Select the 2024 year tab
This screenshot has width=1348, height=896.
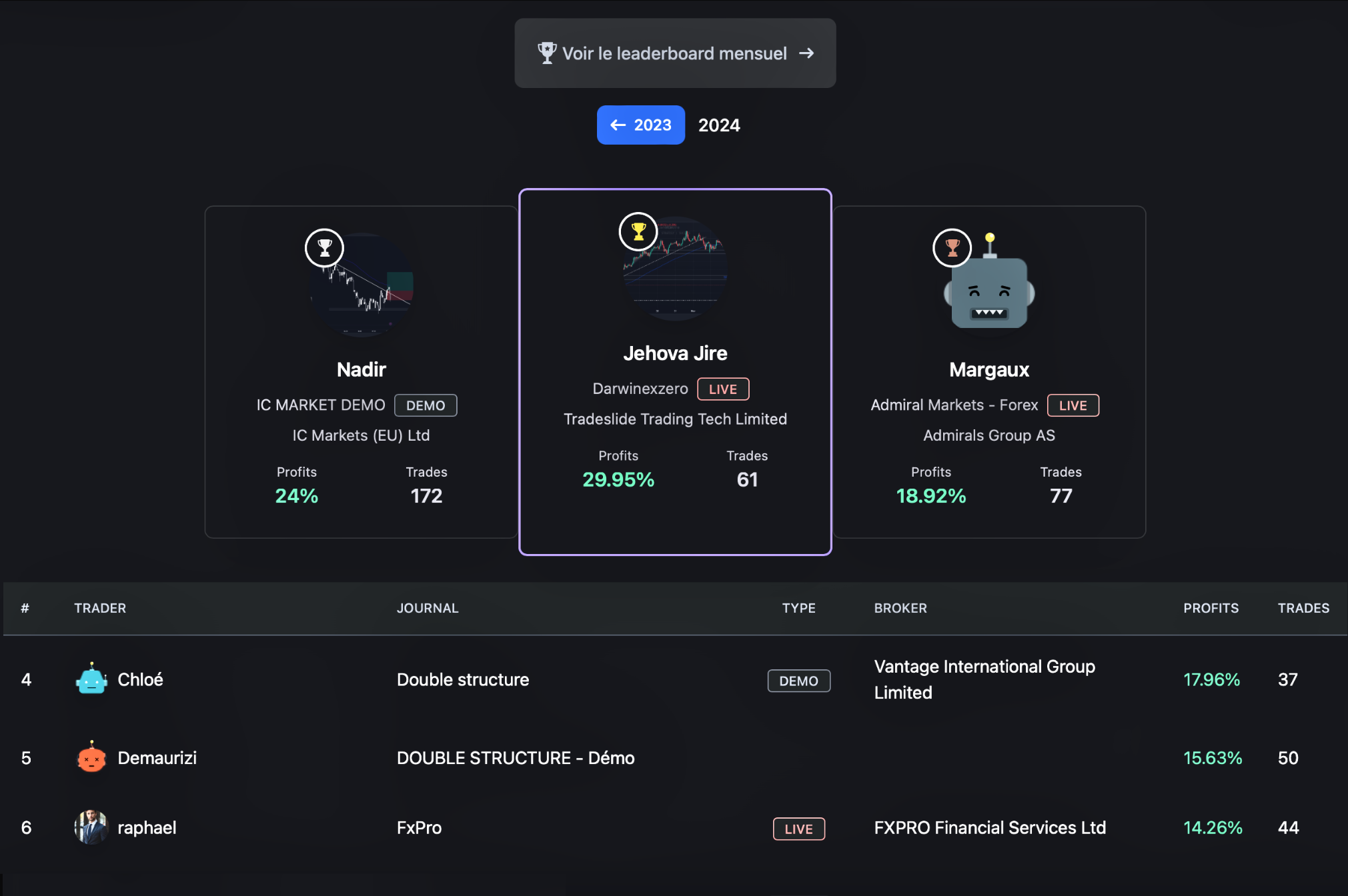[719, 125]
